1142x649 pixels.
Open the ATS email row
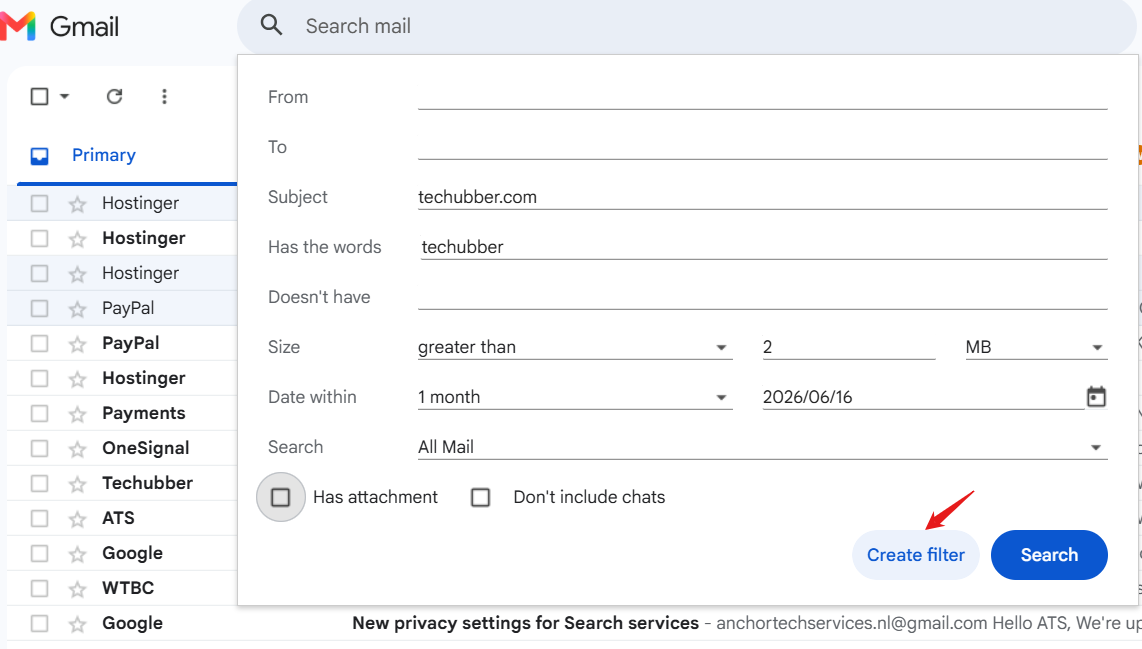(122, 518)
